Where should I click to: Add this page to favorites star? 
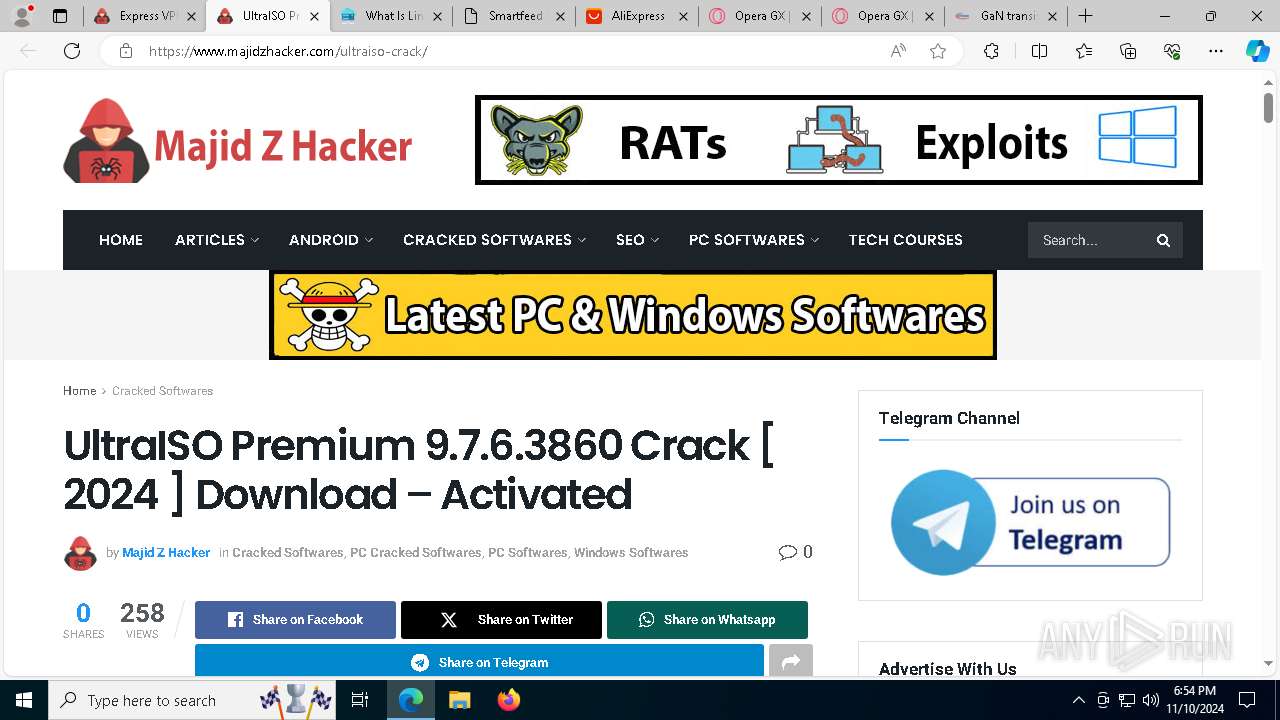938,51
